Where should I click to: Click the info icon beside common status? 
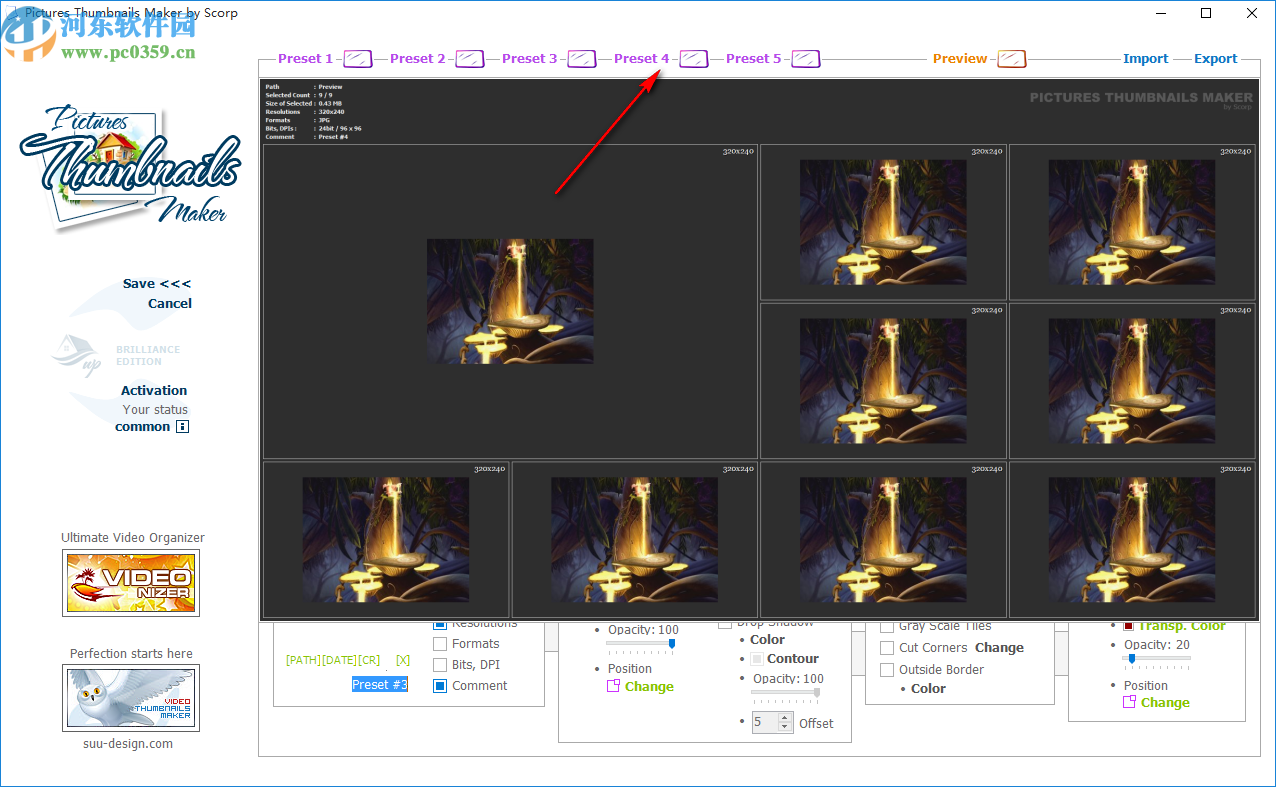(x=182, y=426)
